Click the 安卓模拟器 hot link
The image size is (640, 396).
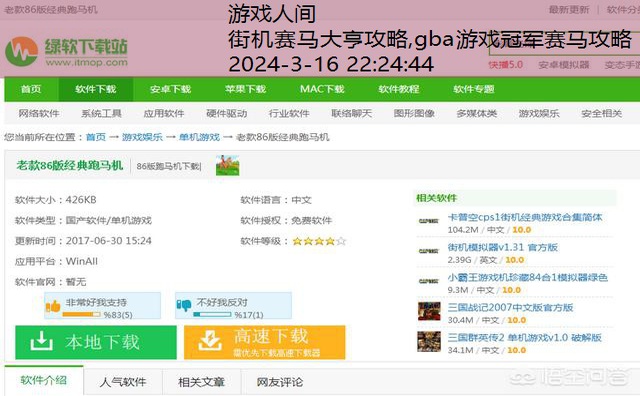pyautogui.click(x=564, y=65)
